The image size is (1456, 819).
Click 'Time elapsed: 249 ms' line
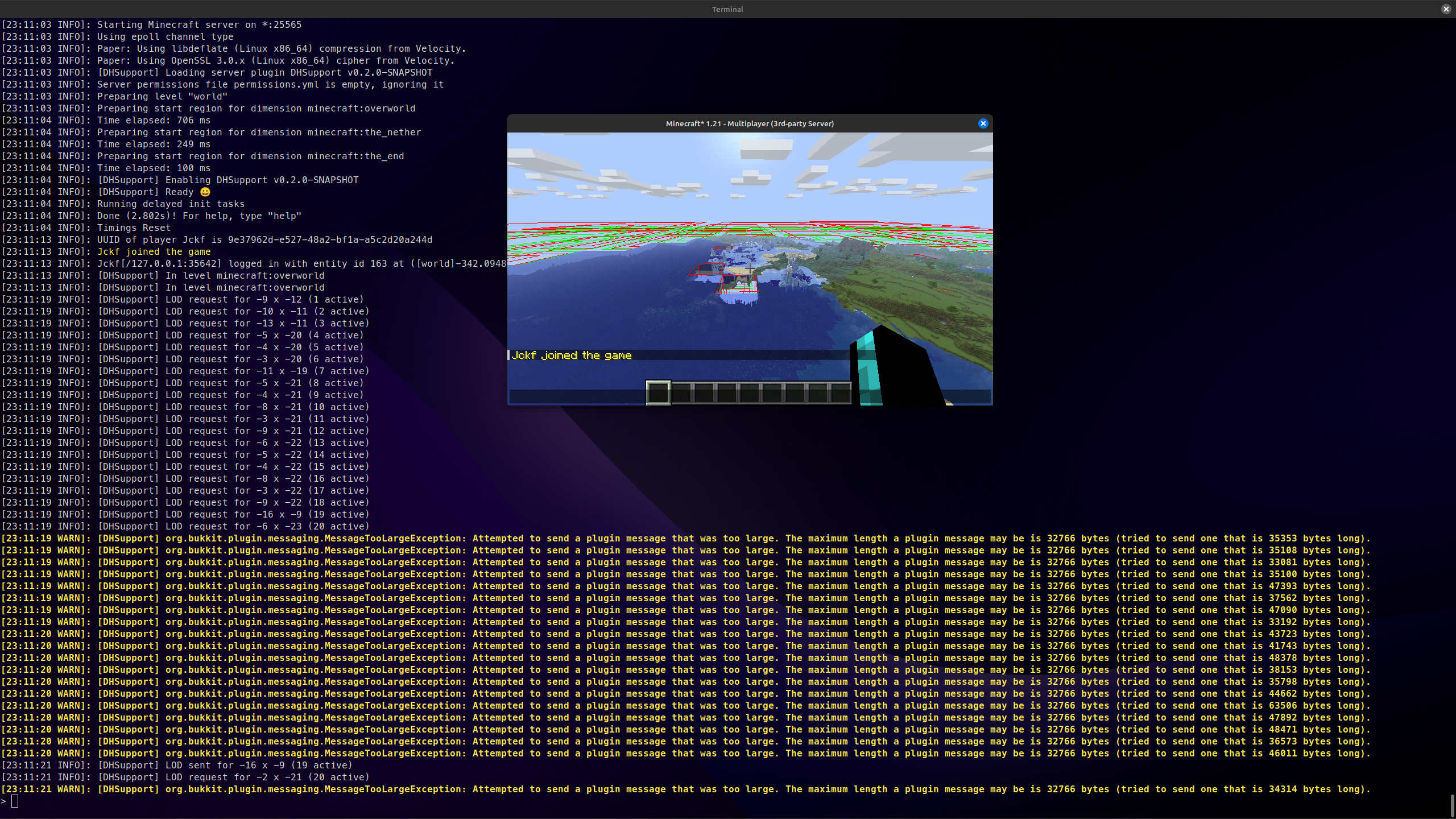pos(106,144)
